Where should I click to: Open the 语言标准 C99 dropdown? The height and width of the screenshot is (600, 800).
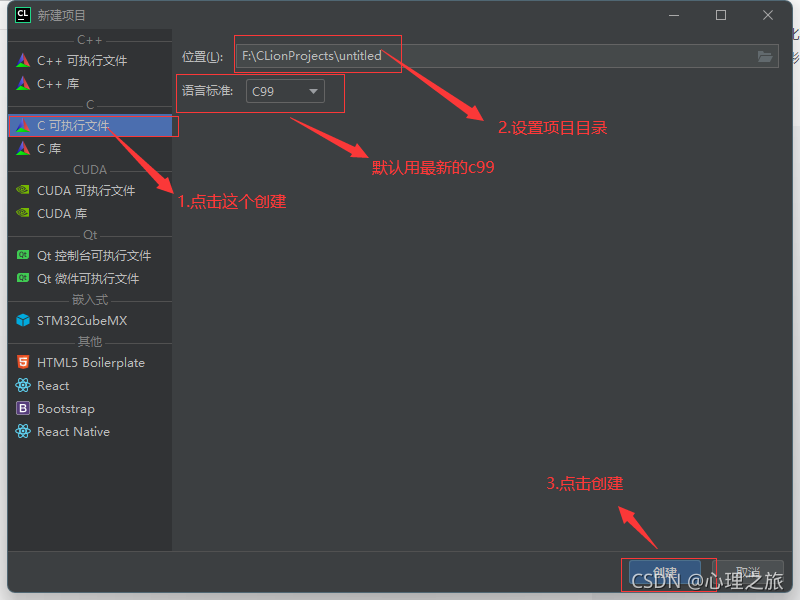click(x=285, y=91)
